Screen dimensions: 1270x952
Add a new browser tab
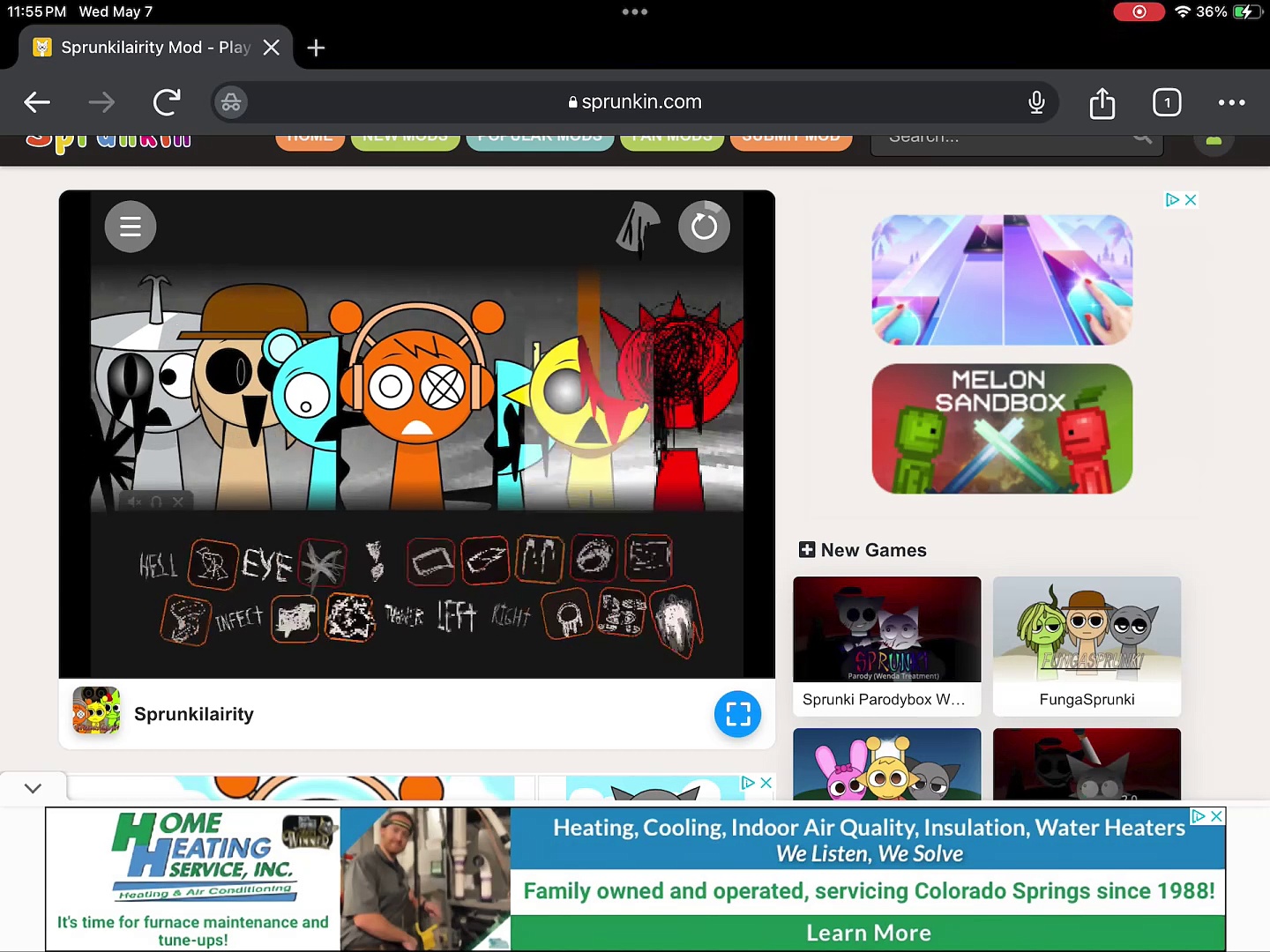point(316,48)
